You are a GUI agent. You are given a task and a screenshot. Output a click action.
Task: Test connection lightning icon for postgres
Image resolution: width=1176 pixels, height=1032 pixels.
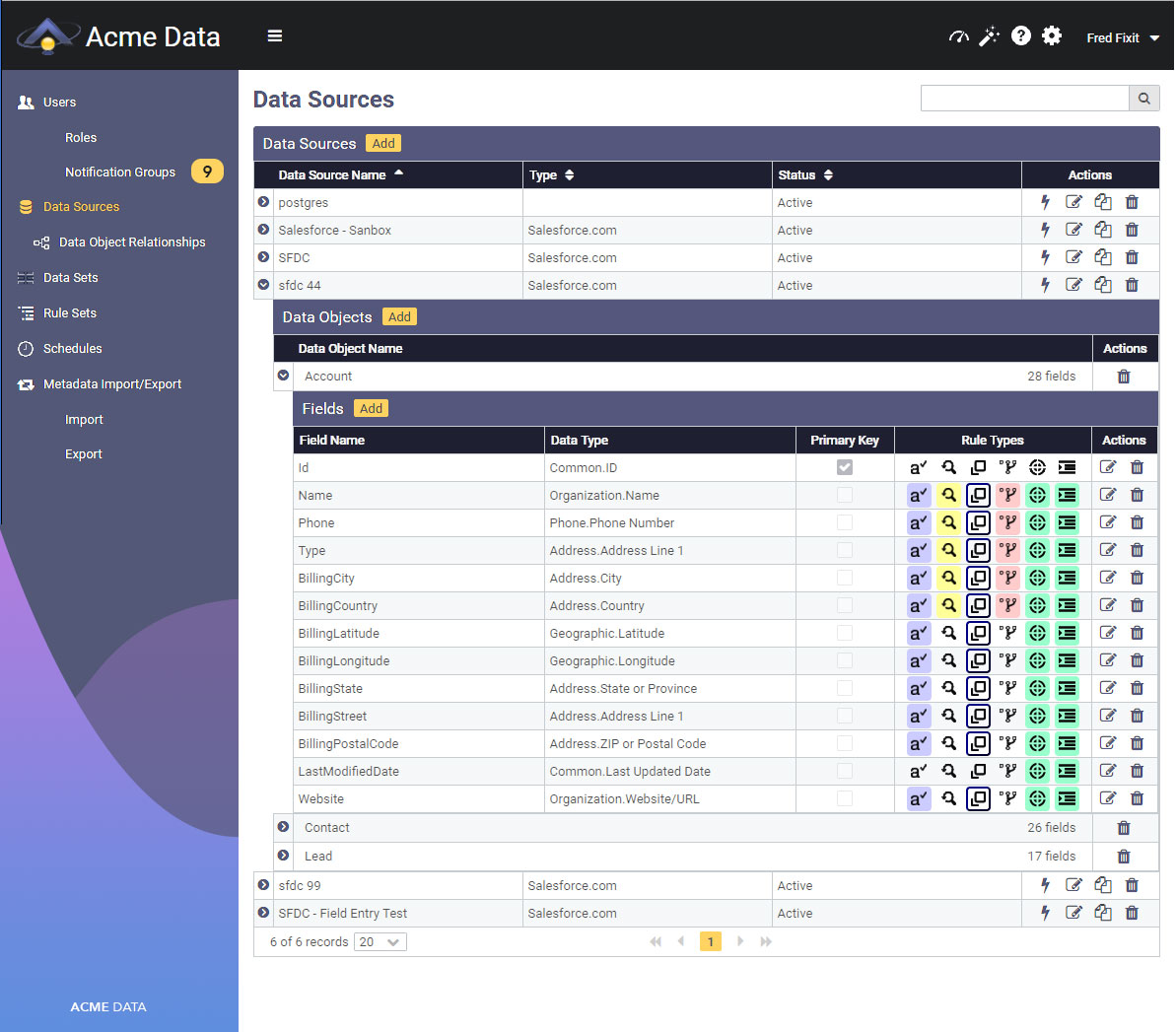click(1045, 202)
